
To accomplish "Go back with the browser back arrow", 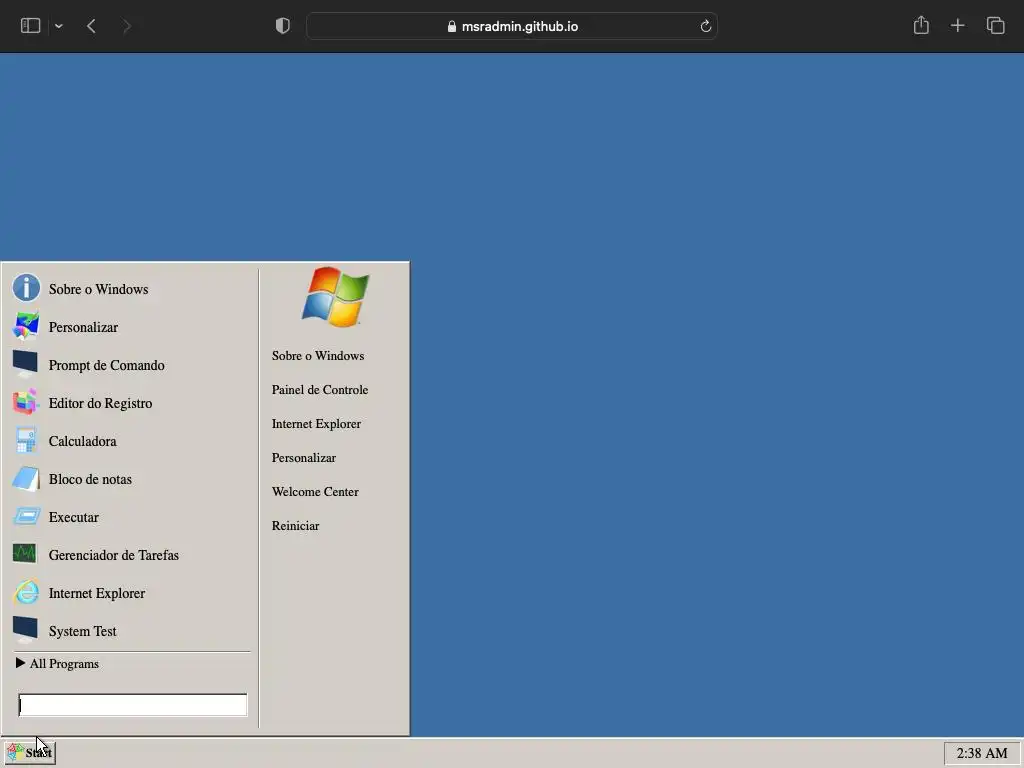I will click(91, 26).
